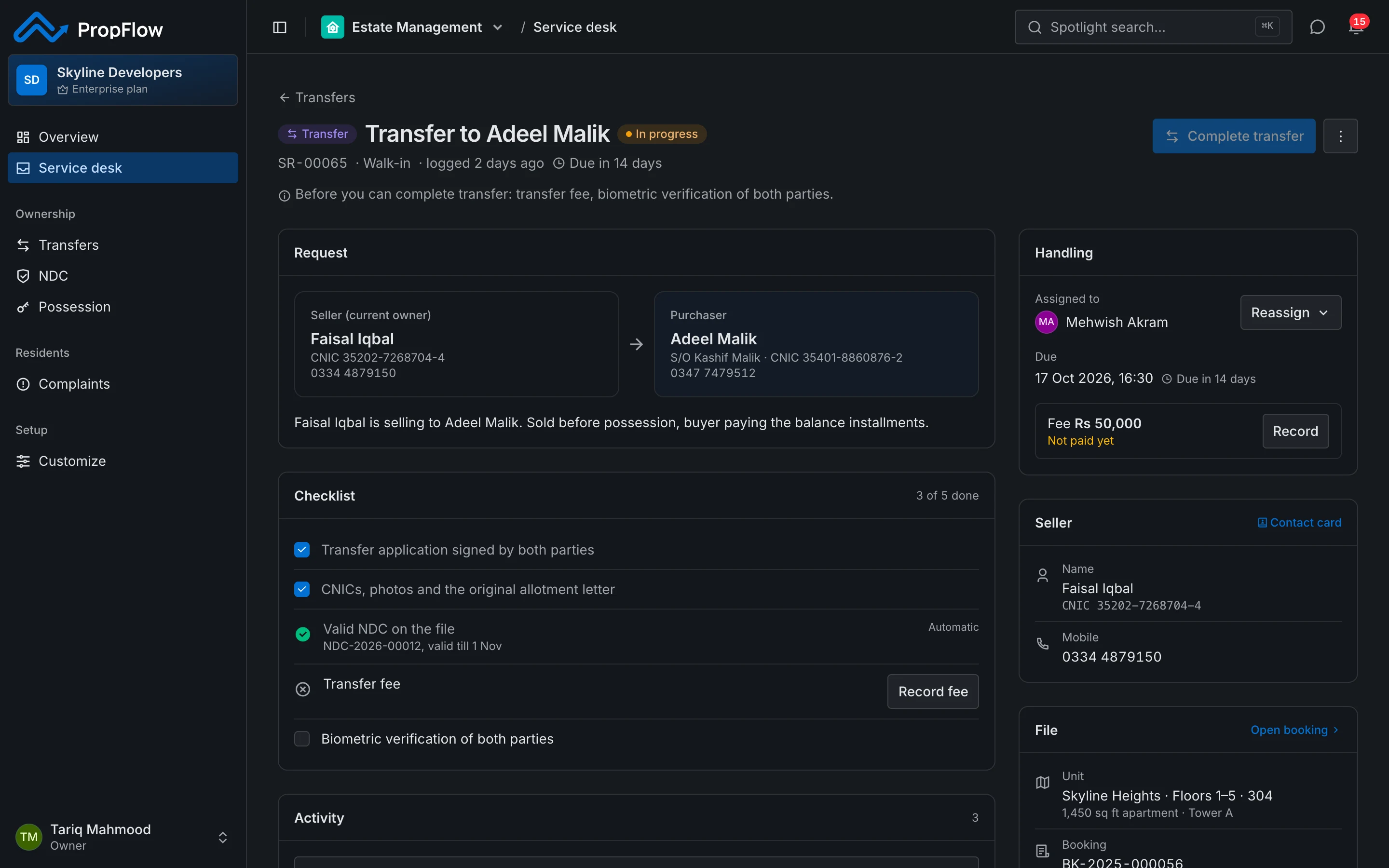Click the Record fee button
Screen dimensions: 1389x868
click(x=933, y=691)
